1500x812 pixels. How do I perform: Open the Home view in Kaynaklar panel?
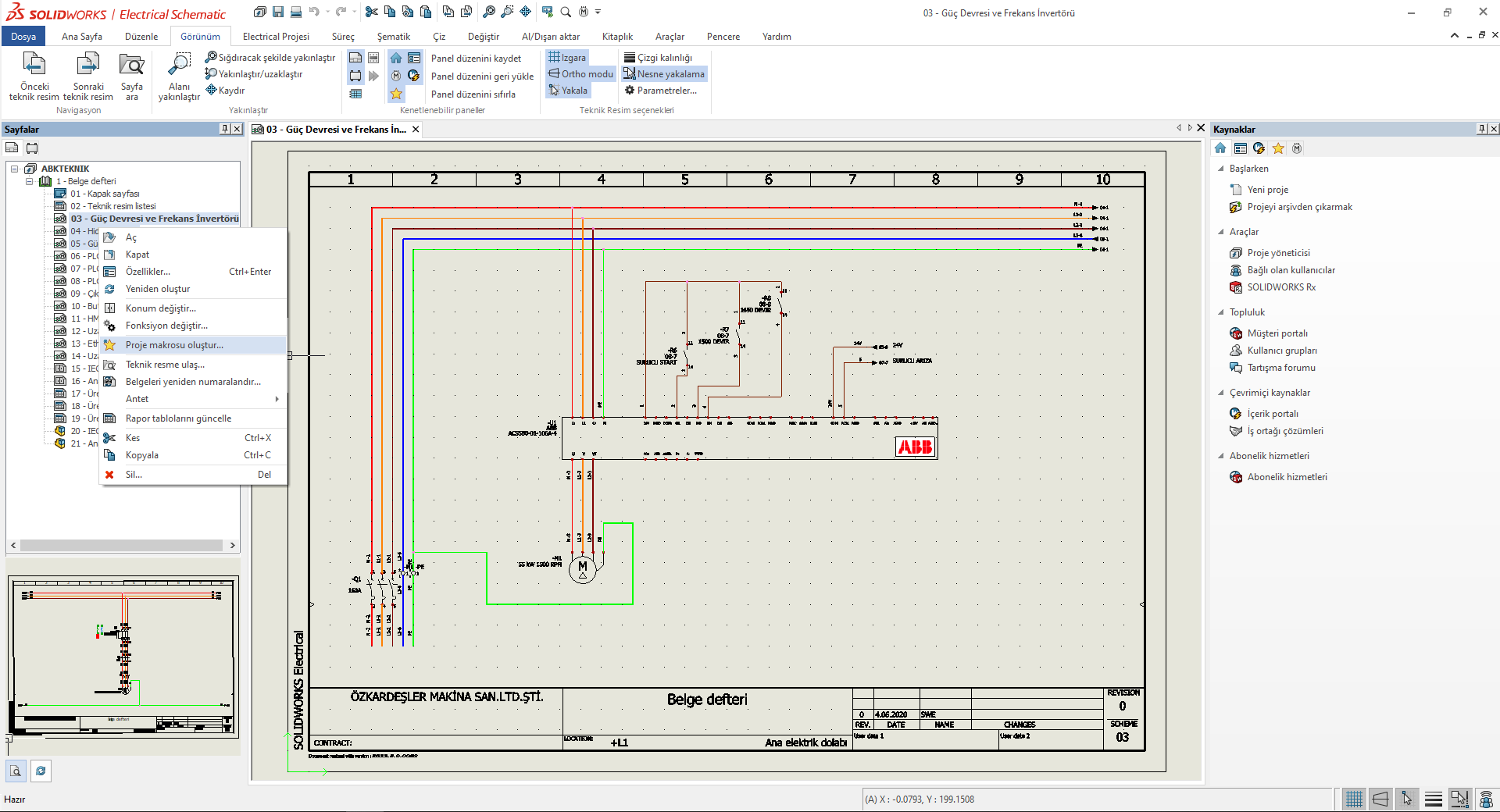point(1220,148)
